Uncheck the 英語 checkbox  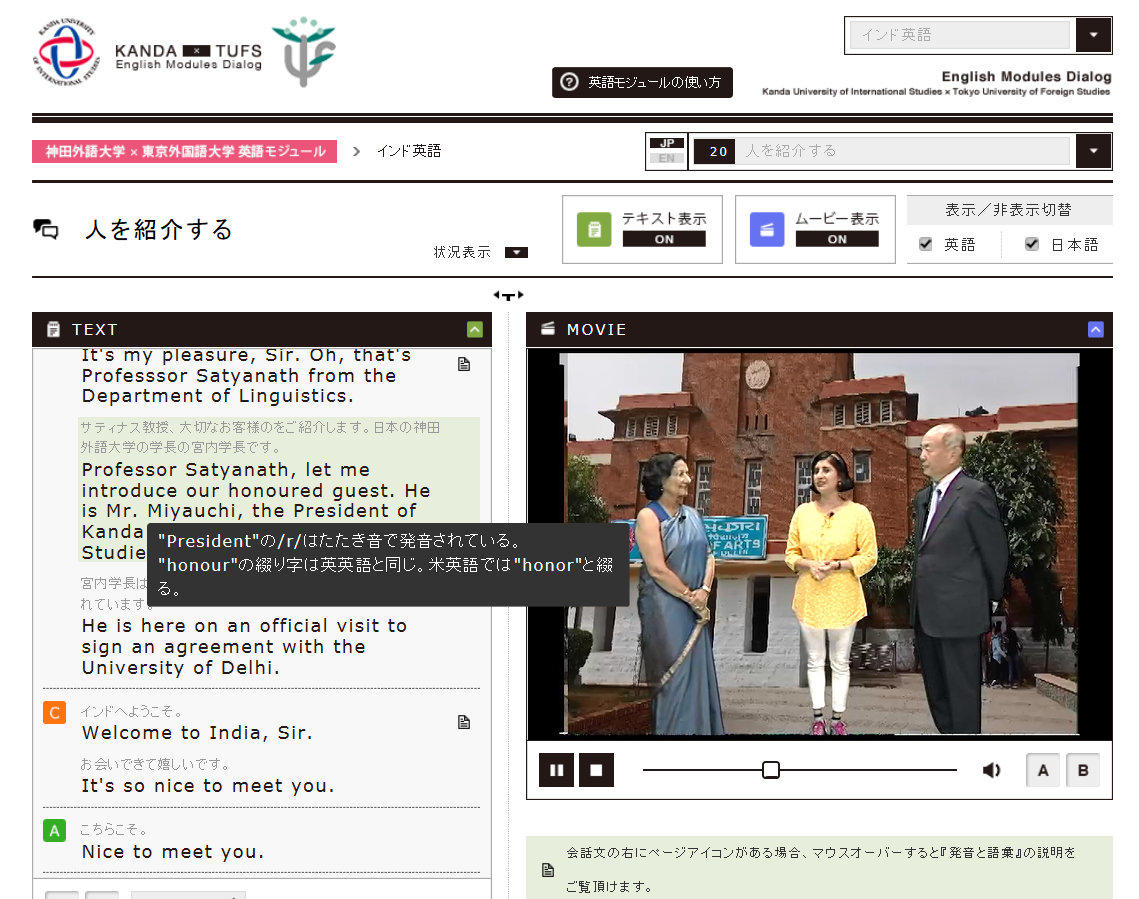[925, 243]
